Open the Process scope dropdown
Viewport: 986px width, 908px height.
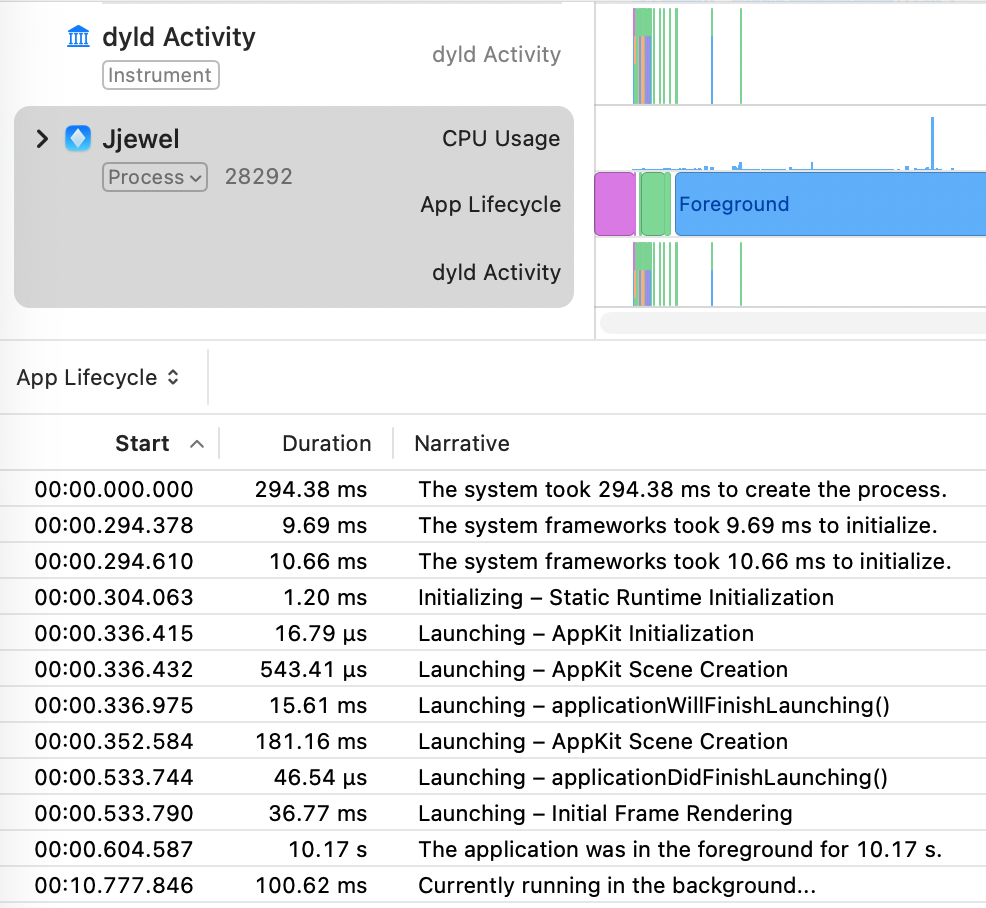(154, 177)
